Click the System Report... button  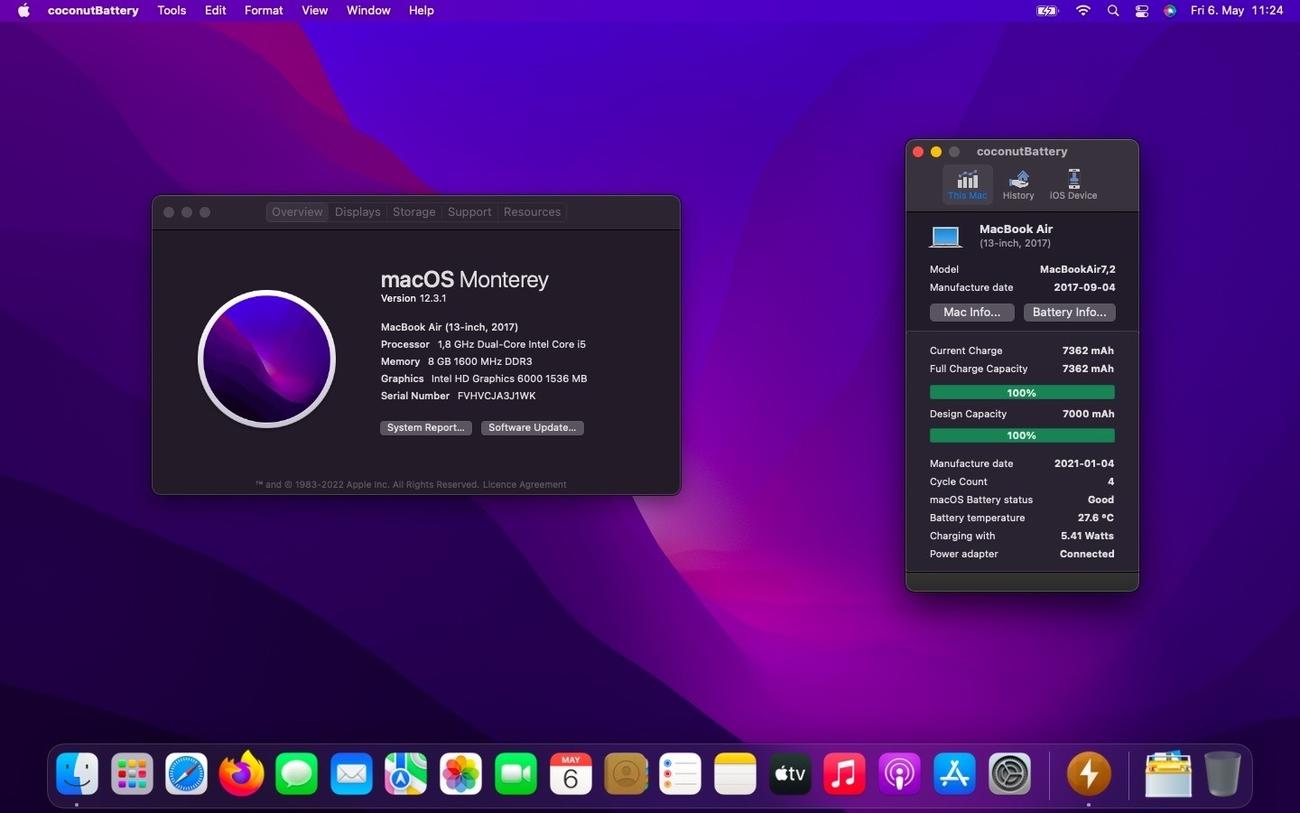pos(426,428)
